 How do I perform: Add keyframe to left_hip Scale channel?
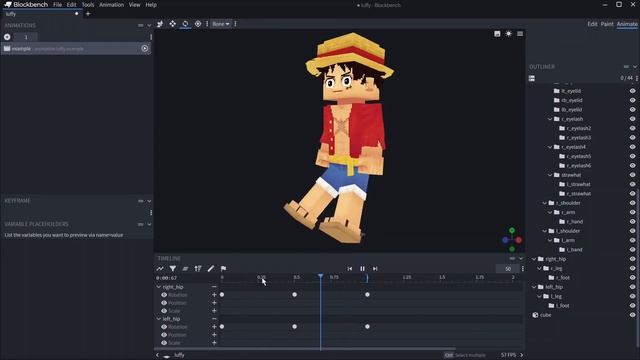214,343
